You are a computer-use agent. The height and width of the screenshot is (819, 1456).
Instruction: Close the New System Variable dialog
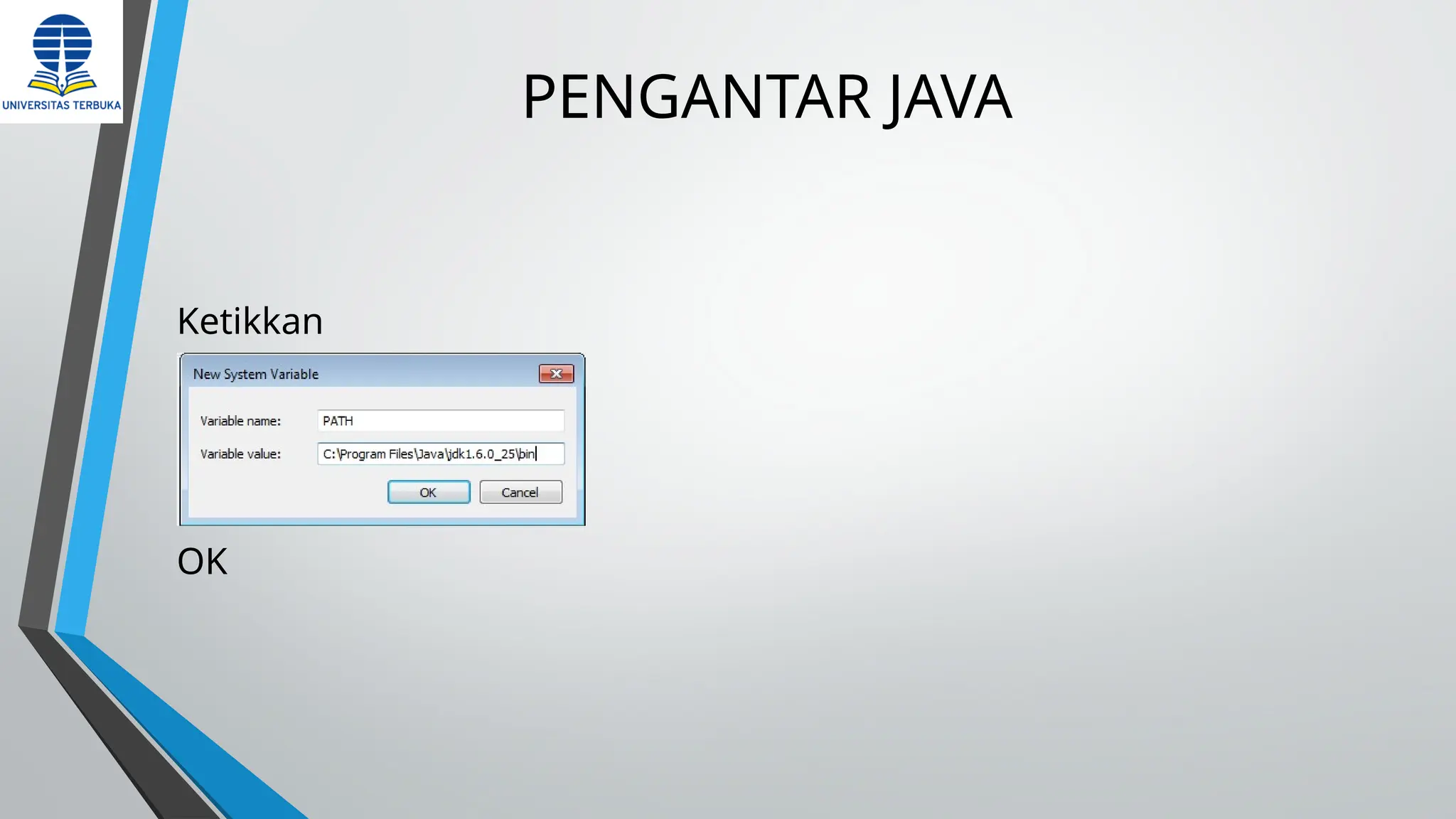[556, 373]
